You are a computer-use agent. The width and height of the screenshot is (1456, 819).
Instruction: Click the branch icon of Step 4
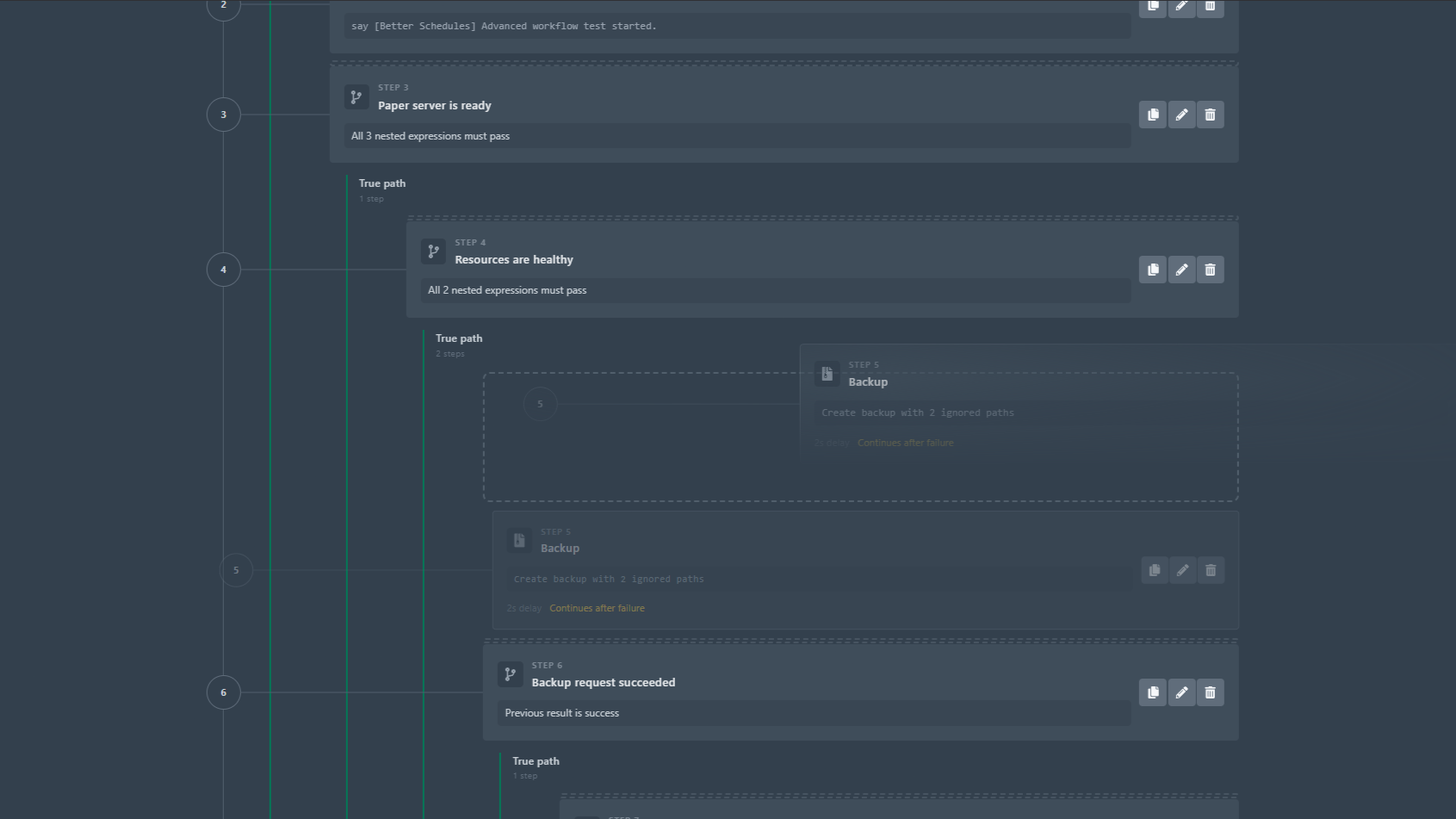point(433,251)
